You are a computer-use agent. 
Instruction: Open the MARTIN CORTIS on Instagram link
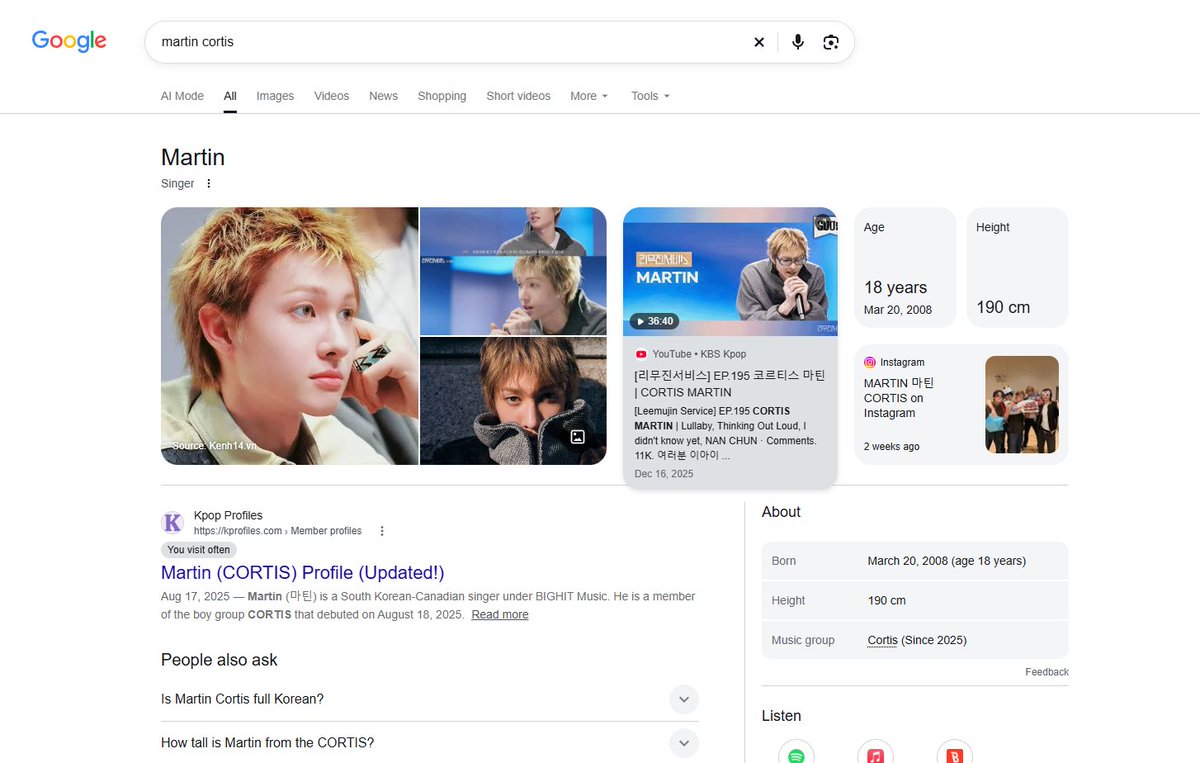[899, 398]
